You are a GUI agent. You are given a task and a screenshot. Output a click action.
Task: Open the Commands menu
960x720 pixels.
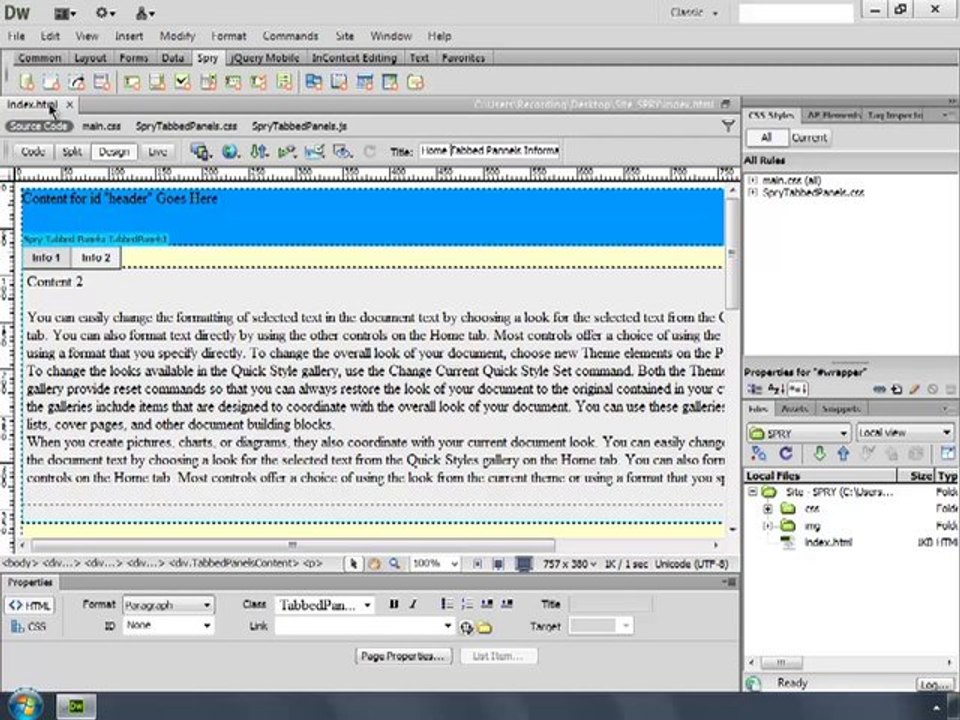pos(290,36)
